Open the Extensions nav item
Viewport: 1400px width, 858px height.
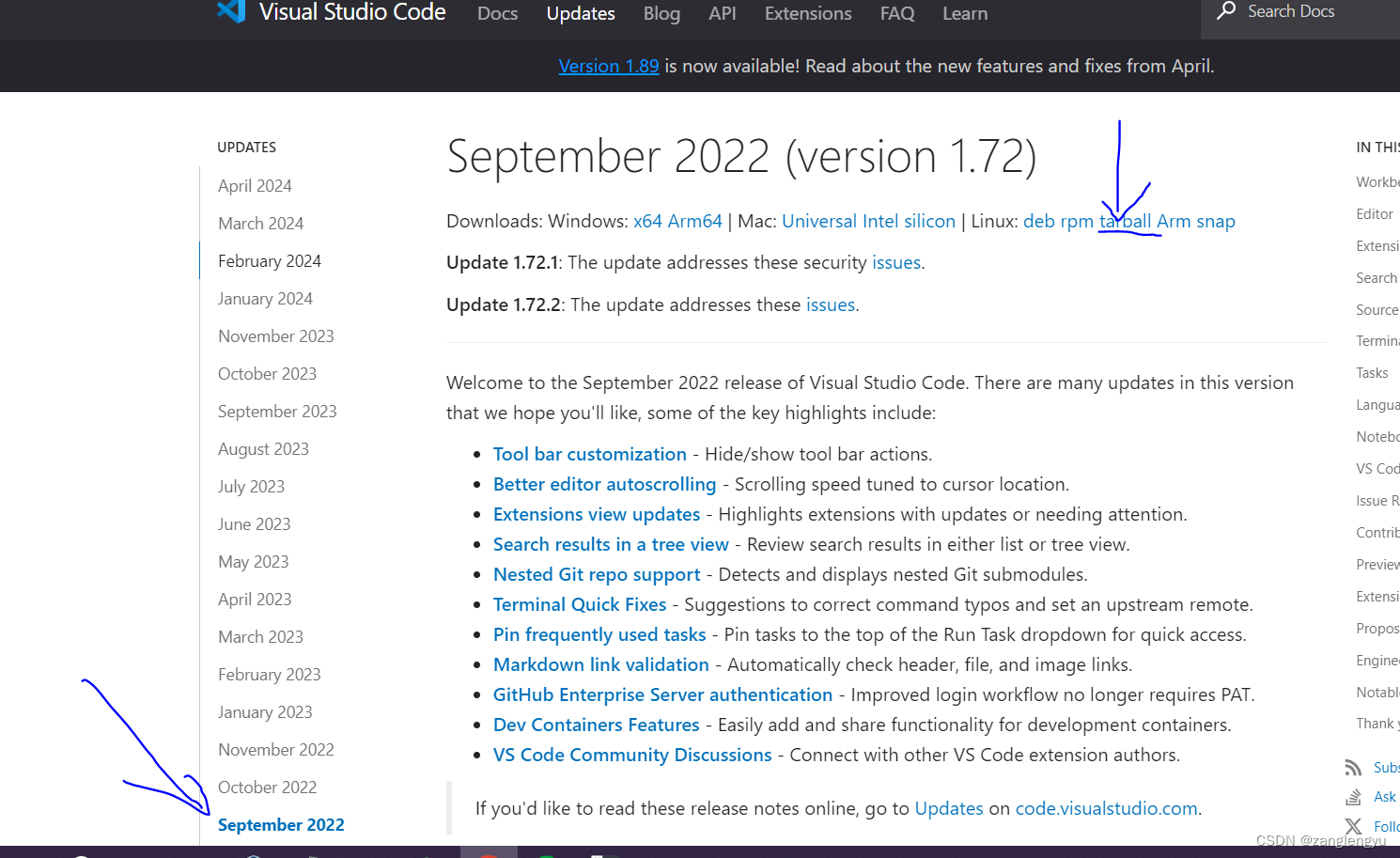pos(808,13)
